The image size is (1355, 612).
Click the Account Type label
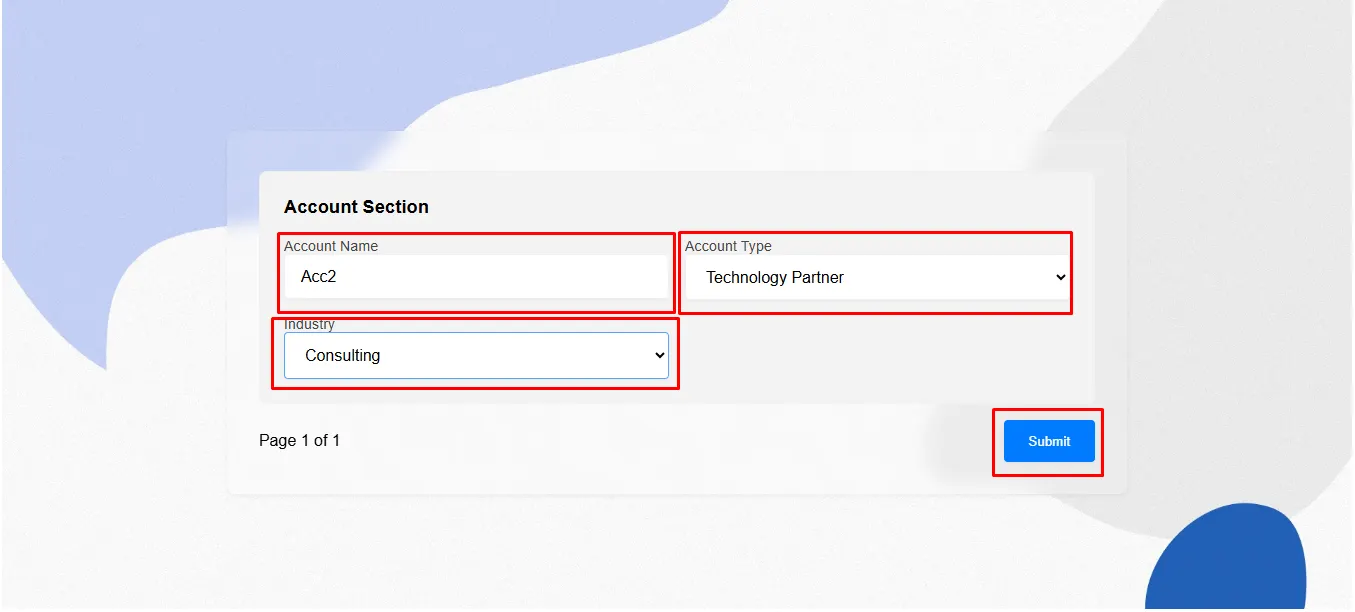tap(728, 246)
